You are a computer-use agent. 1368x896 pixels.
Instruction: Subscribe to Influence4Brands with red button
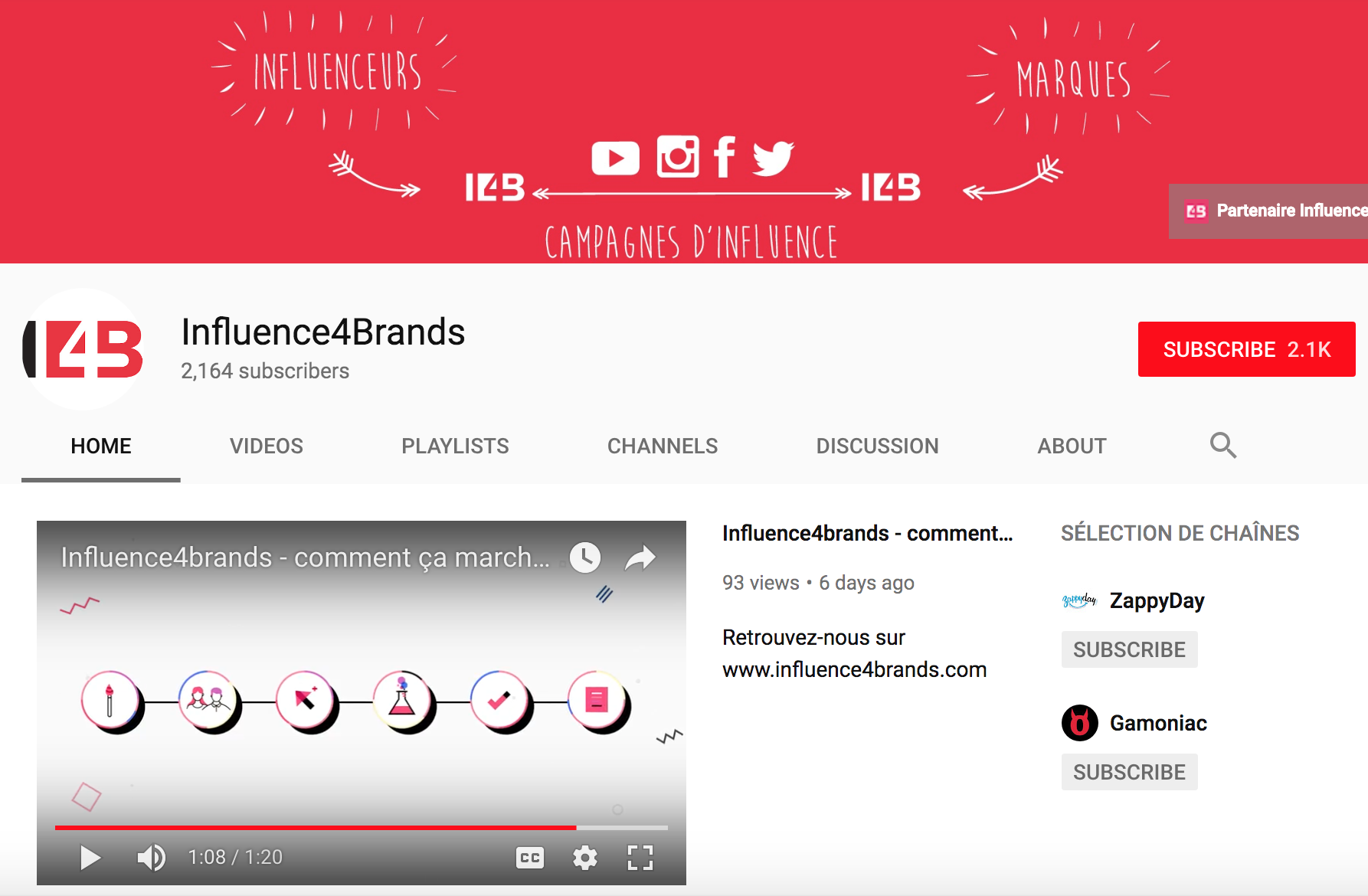tap(1247, 349)
